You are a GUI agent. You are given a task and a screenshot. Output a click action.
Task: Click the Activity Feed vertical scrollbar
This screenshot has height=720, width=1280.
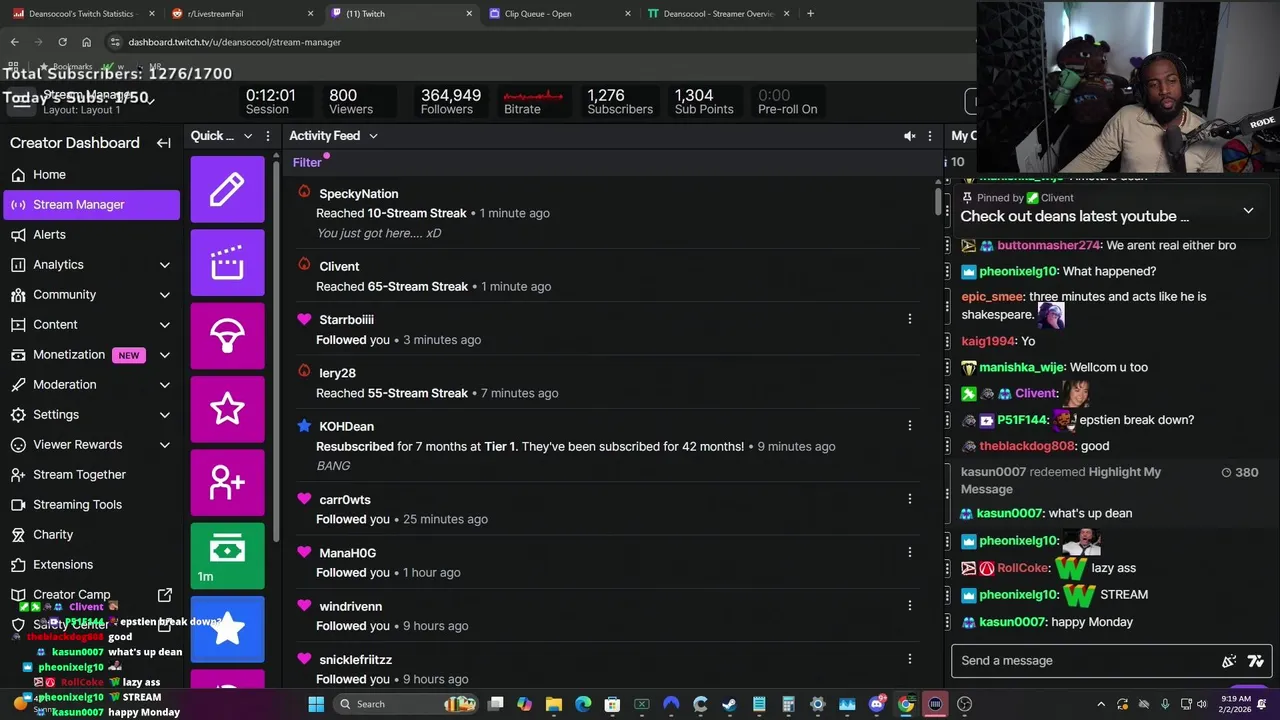[x=938, y=200]
